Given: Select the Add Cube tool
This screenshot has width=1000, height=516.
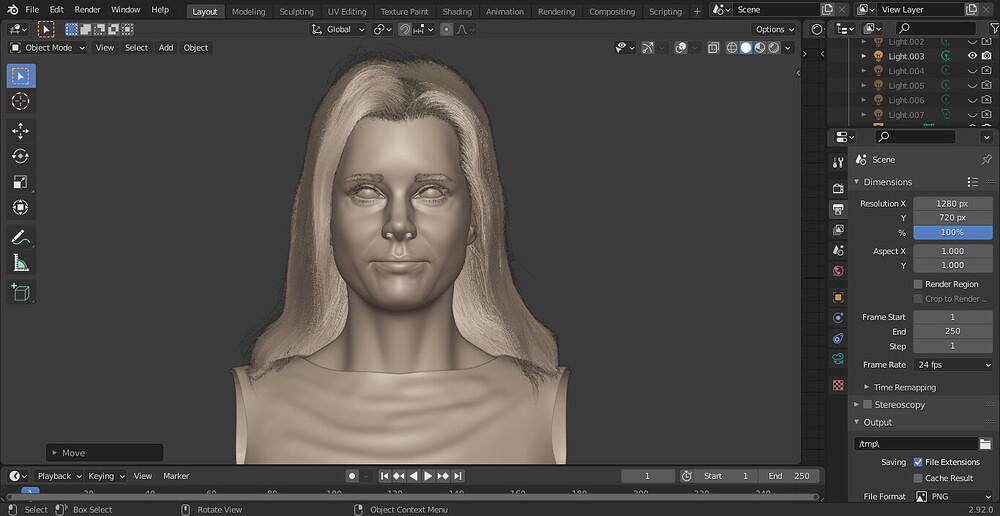Looking at the screenshot, I should 21,292.
